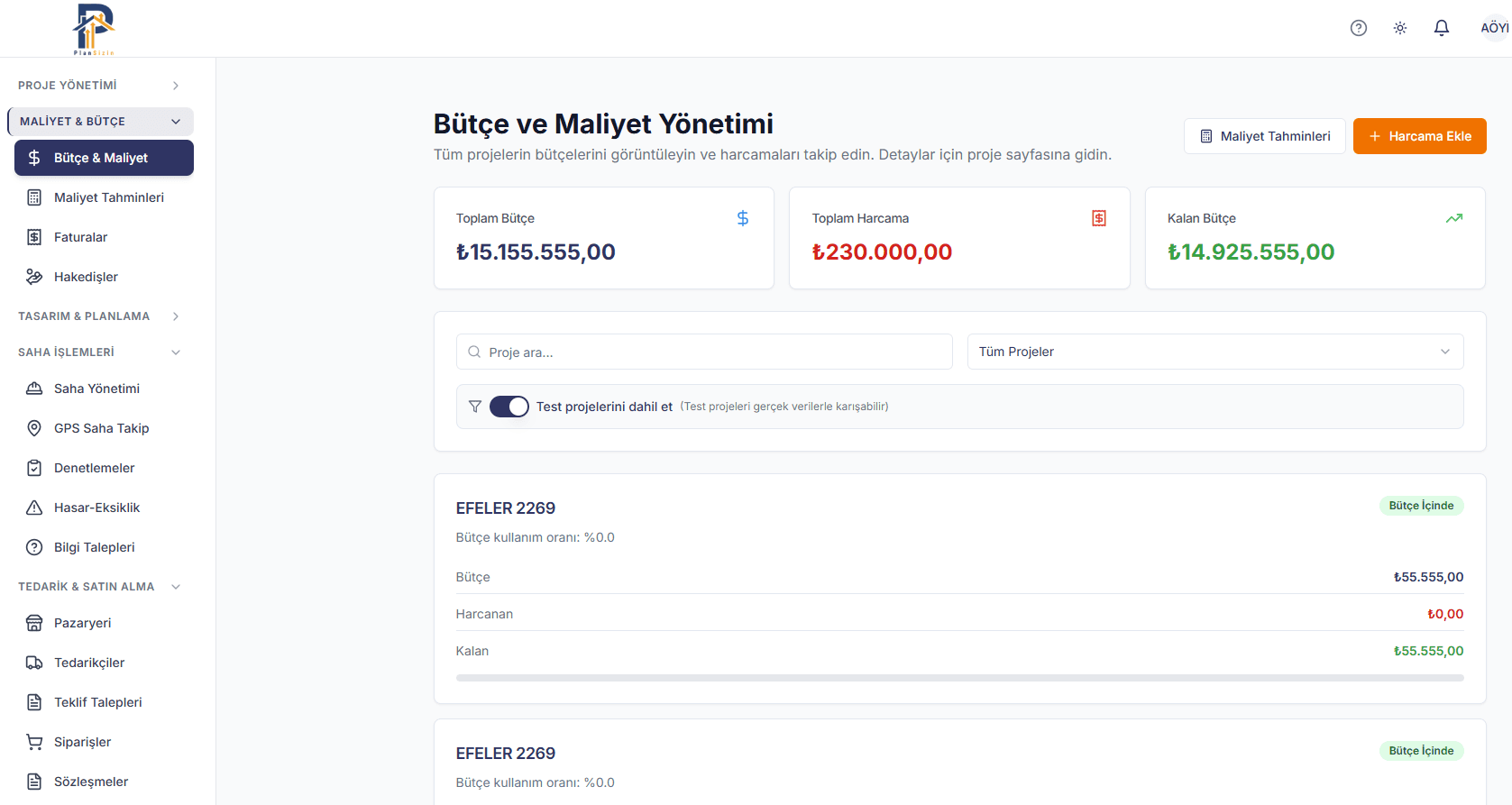The image size is (1512, 805).
Task: Open Siparişler shopping cart icon
Action: click(x=34, y=742)
